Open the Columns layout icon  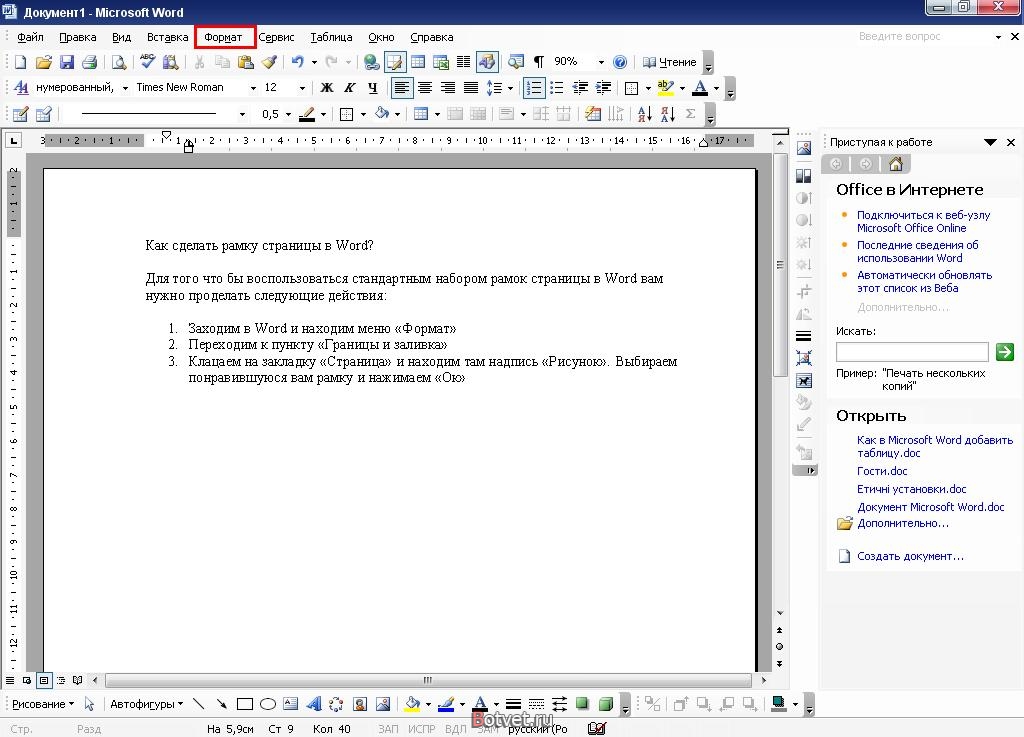463,62
